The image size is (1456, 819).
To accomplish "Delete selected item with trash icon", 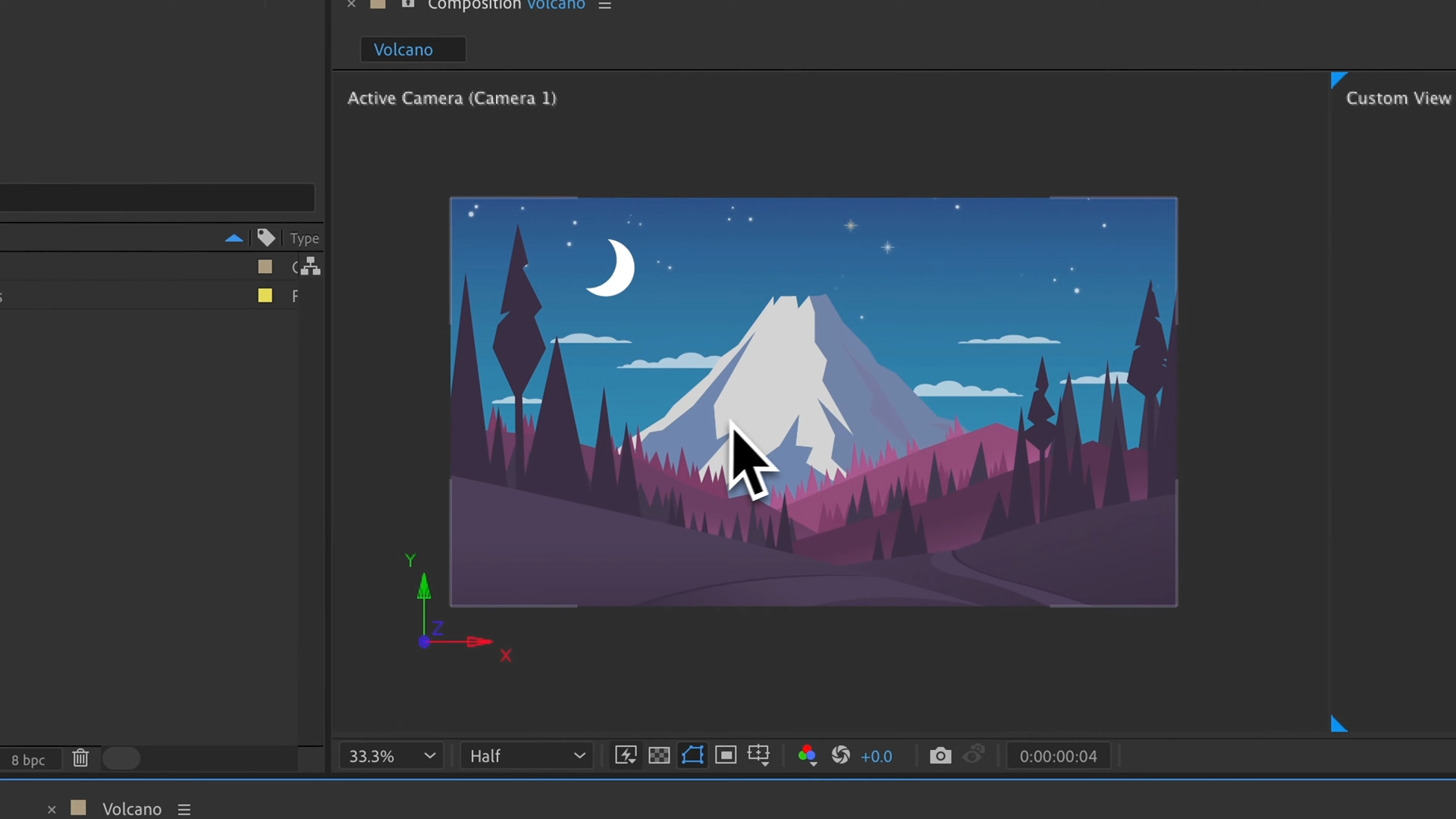I will (80, 758).
